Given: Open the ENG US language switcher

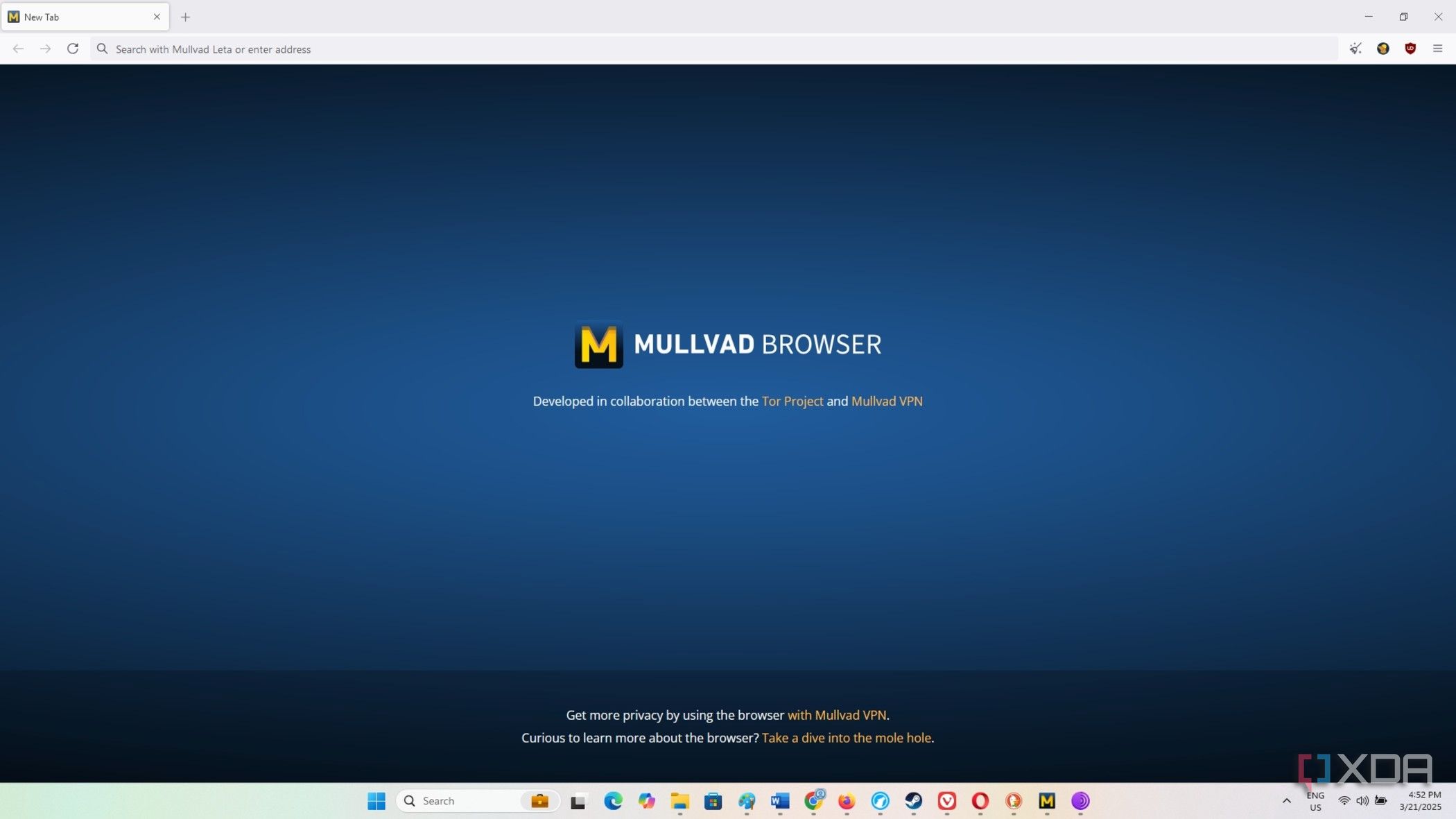Looking at the screenshot, I should point(1315,801).
